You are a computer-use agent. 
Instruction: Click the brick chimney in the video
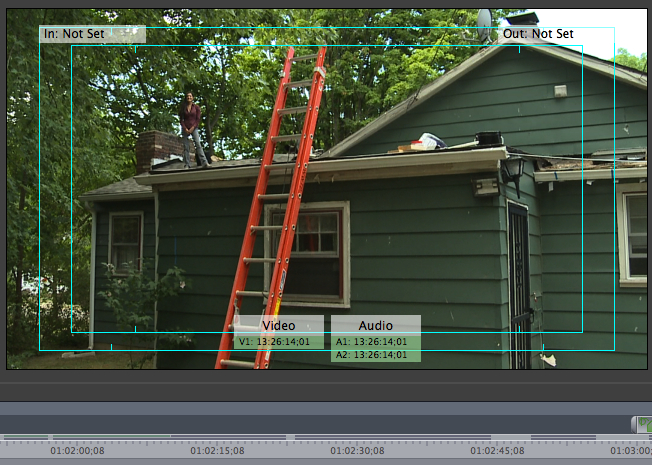coord(156,150)
